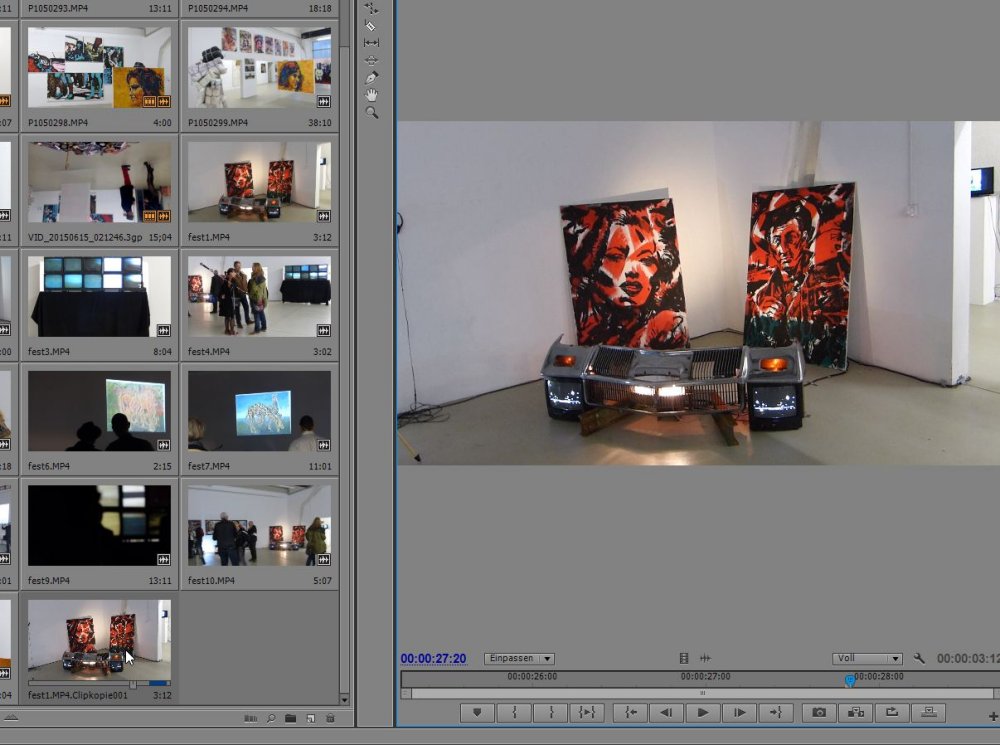Click the duration '38:10' of P1050299.MP4
The image size is (1000, 745).
tap(320, 122)
